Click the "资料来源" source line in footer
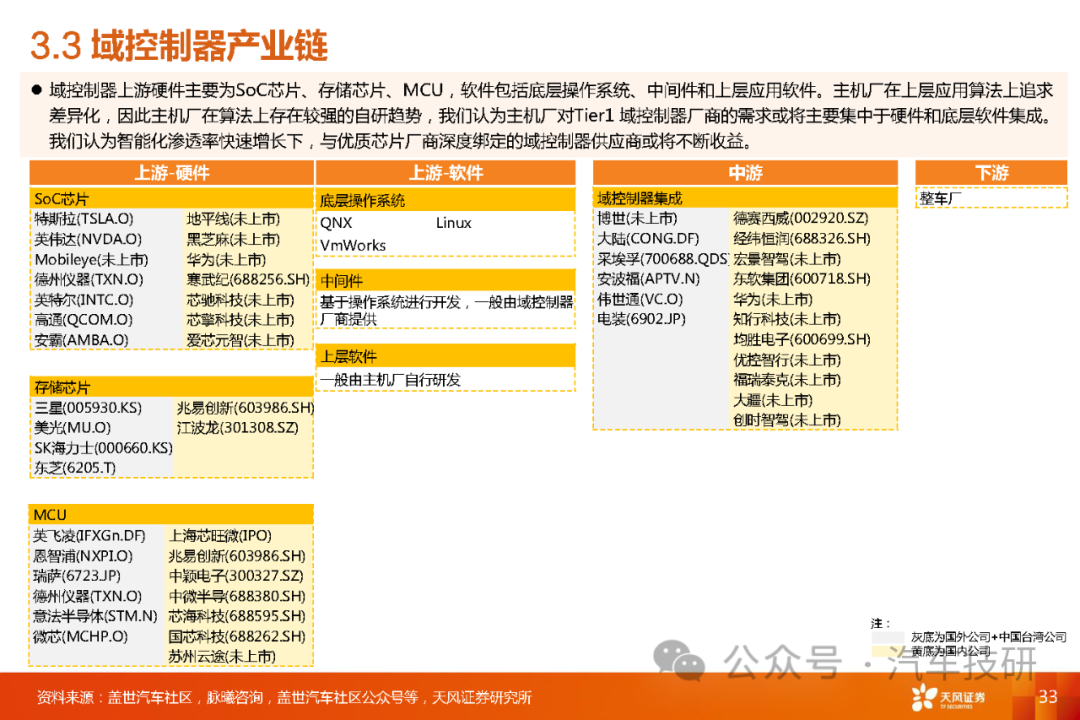 284,698
